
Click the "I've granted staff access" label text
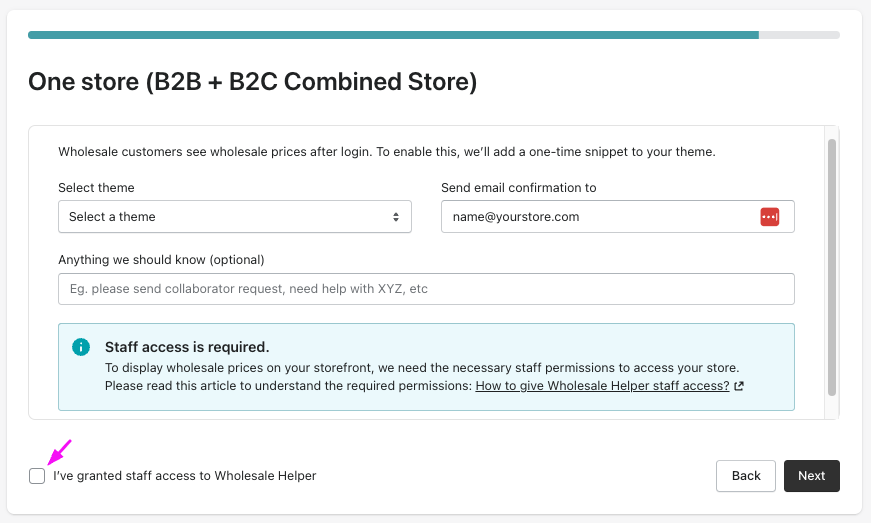pyautogui.click(x=185, y=476)
